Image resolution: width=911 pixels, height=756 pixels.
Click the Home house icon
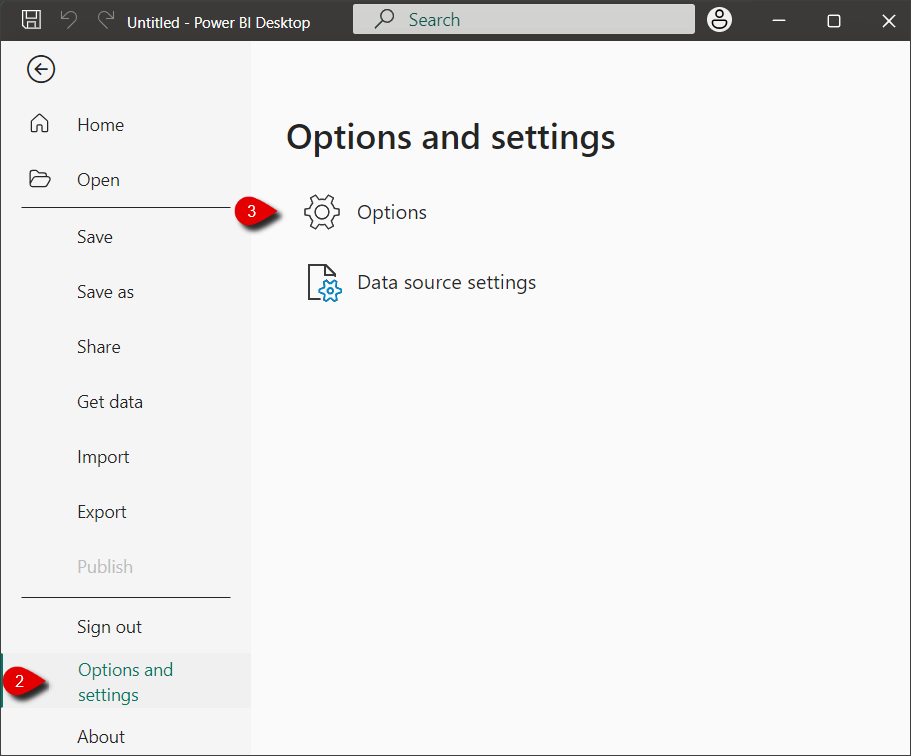tap(40, 124)
